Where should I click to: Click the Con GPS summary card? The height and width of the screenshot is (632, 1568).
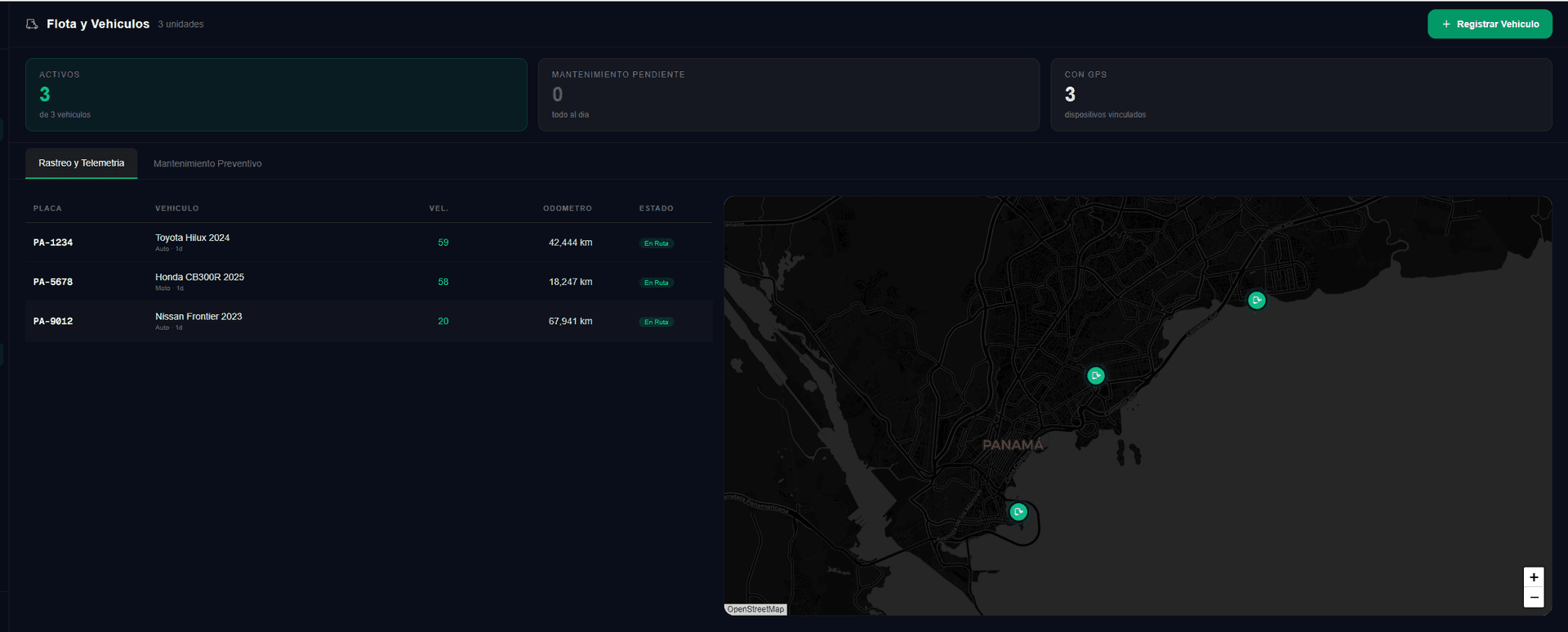[1302, 95]
